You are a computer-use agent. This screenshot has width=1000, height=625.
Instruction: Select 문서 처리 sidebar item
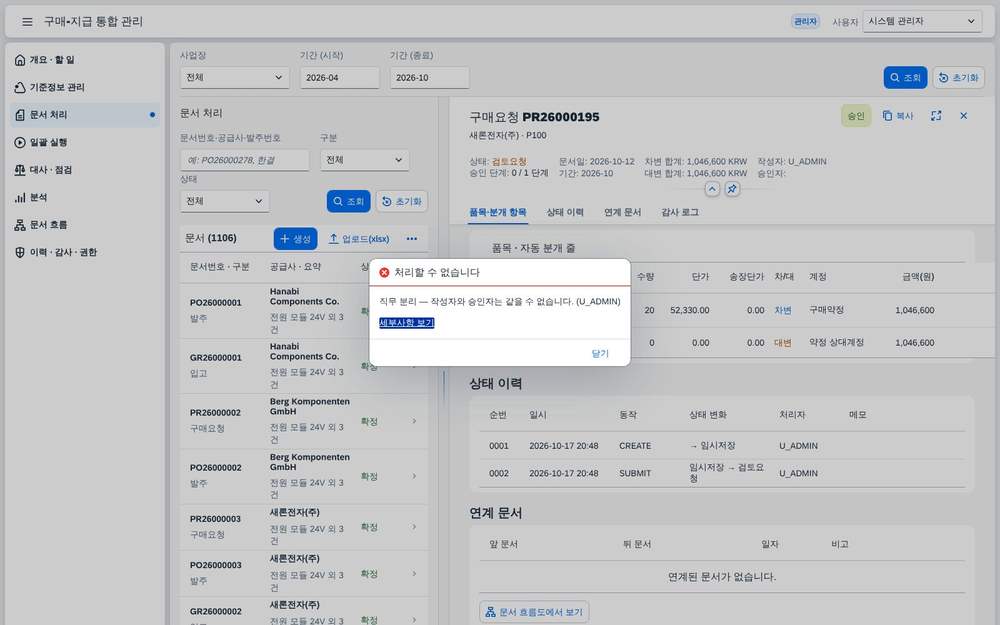point(84,115)
